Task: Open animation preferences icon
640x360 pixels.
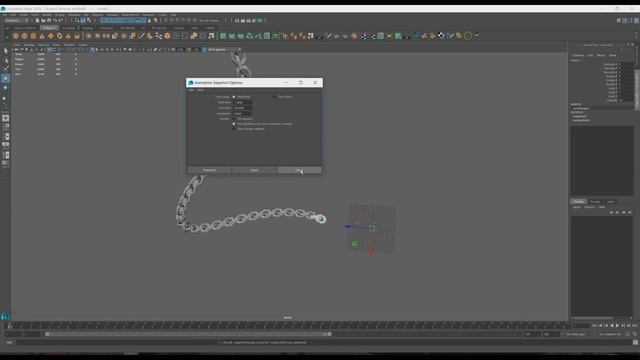Action: click(x=635, y=334)
